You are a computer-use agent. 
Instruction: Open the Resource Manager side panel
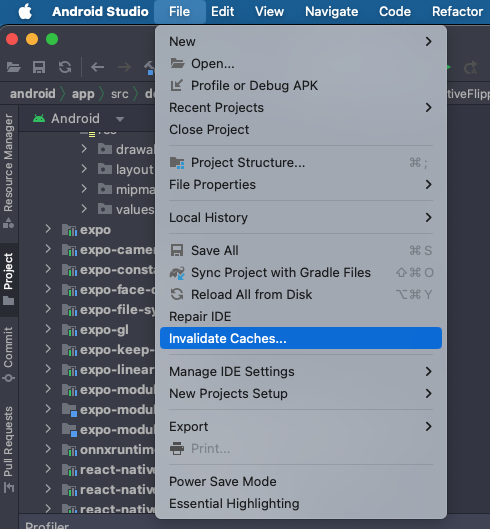pyautogui.click(x=8, y=171)
